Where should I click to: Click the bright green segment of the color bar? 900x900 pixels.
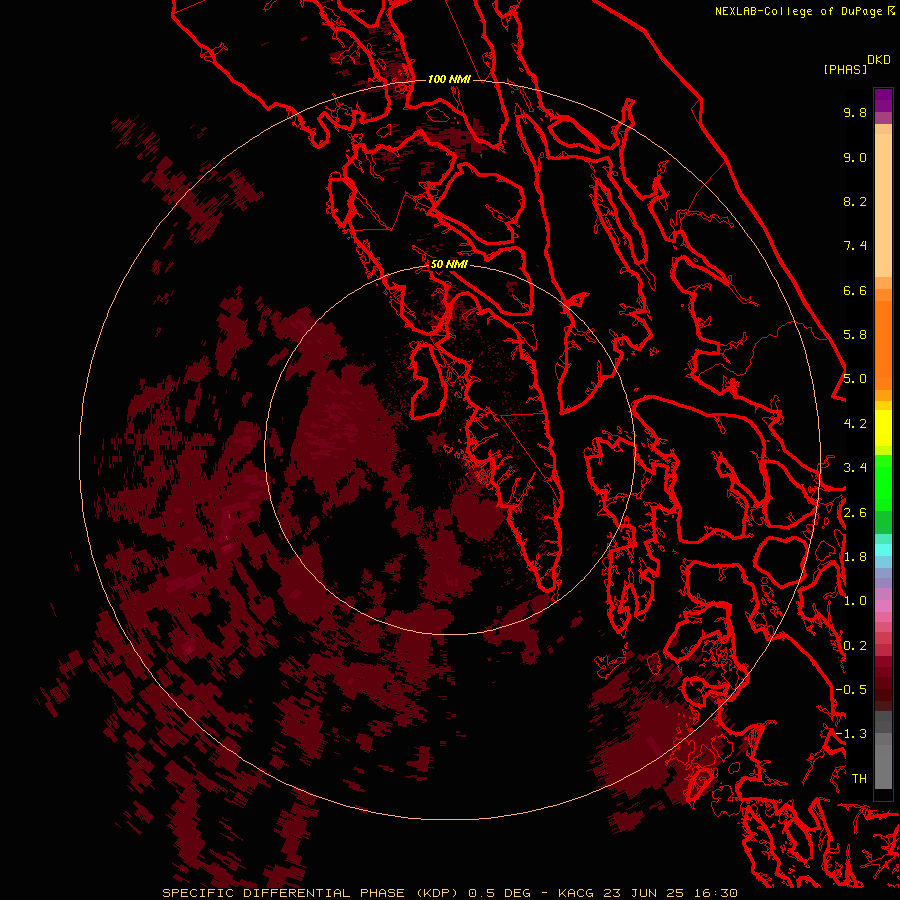[883, 482]
